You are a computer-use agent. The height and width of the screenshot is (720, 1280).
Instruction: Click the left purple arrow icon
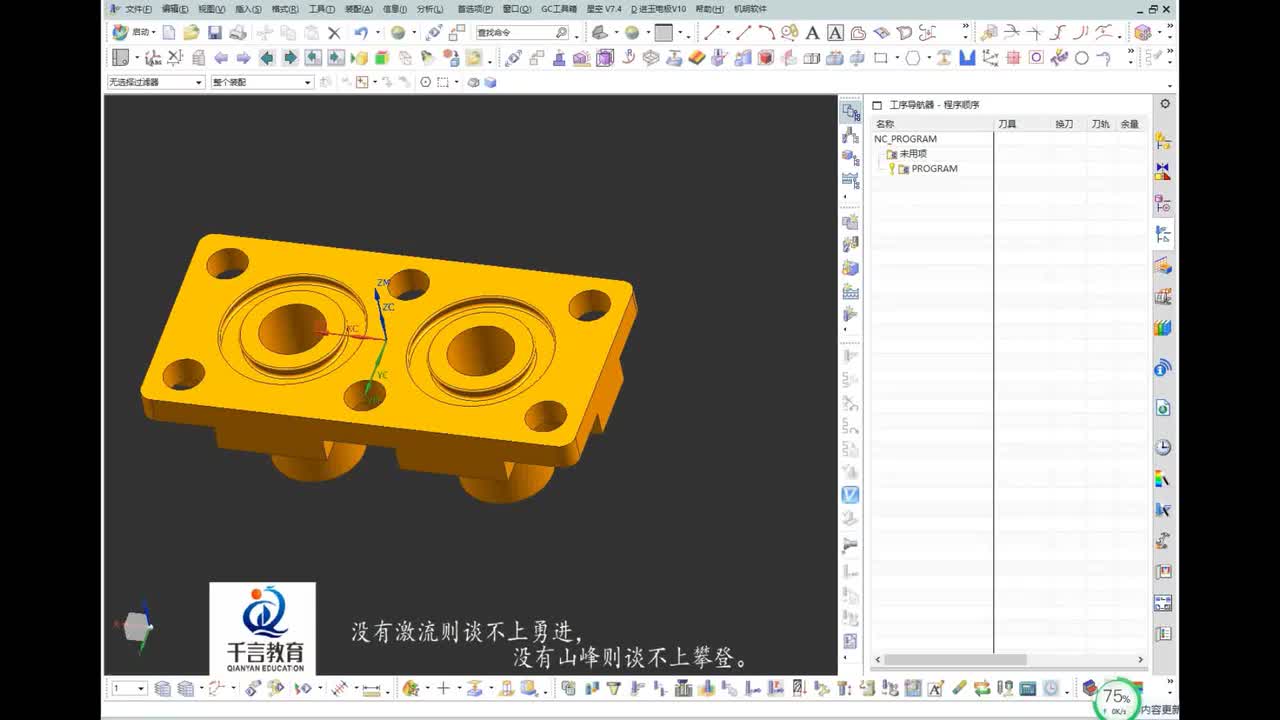pyautogui.click(x=220, y=58)
